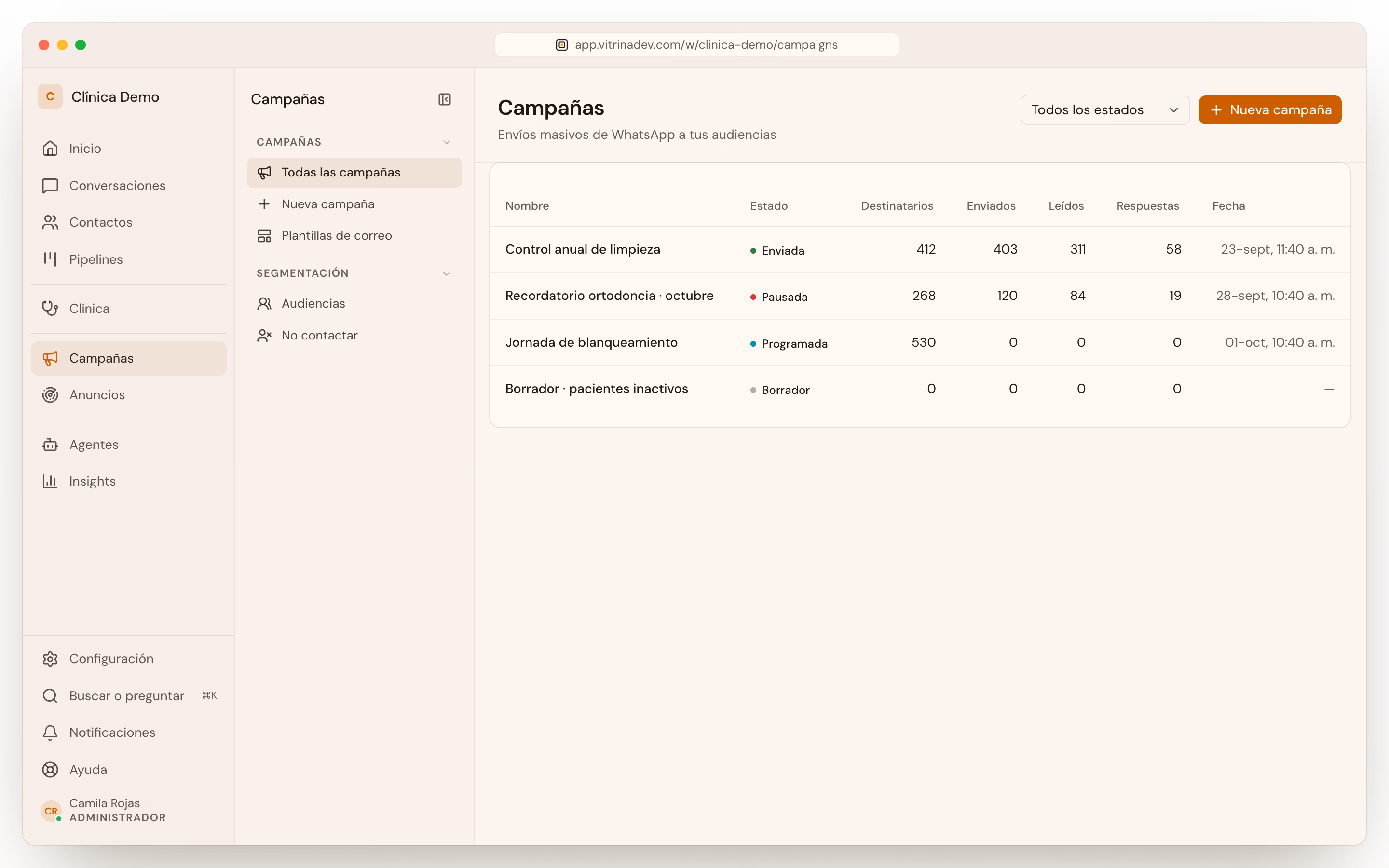The width and height of the screenshot is (1389, 868).
Task: Sort by the Destinatarios column header
Action: pos(897,205)
